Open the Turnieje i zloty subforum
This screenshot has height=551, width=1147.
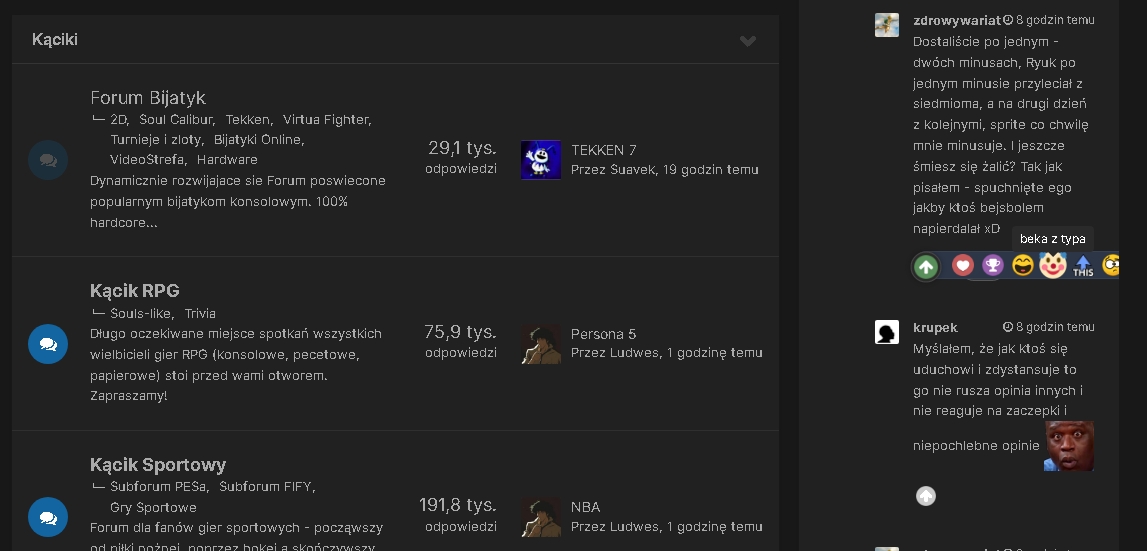tap(156, 139)
